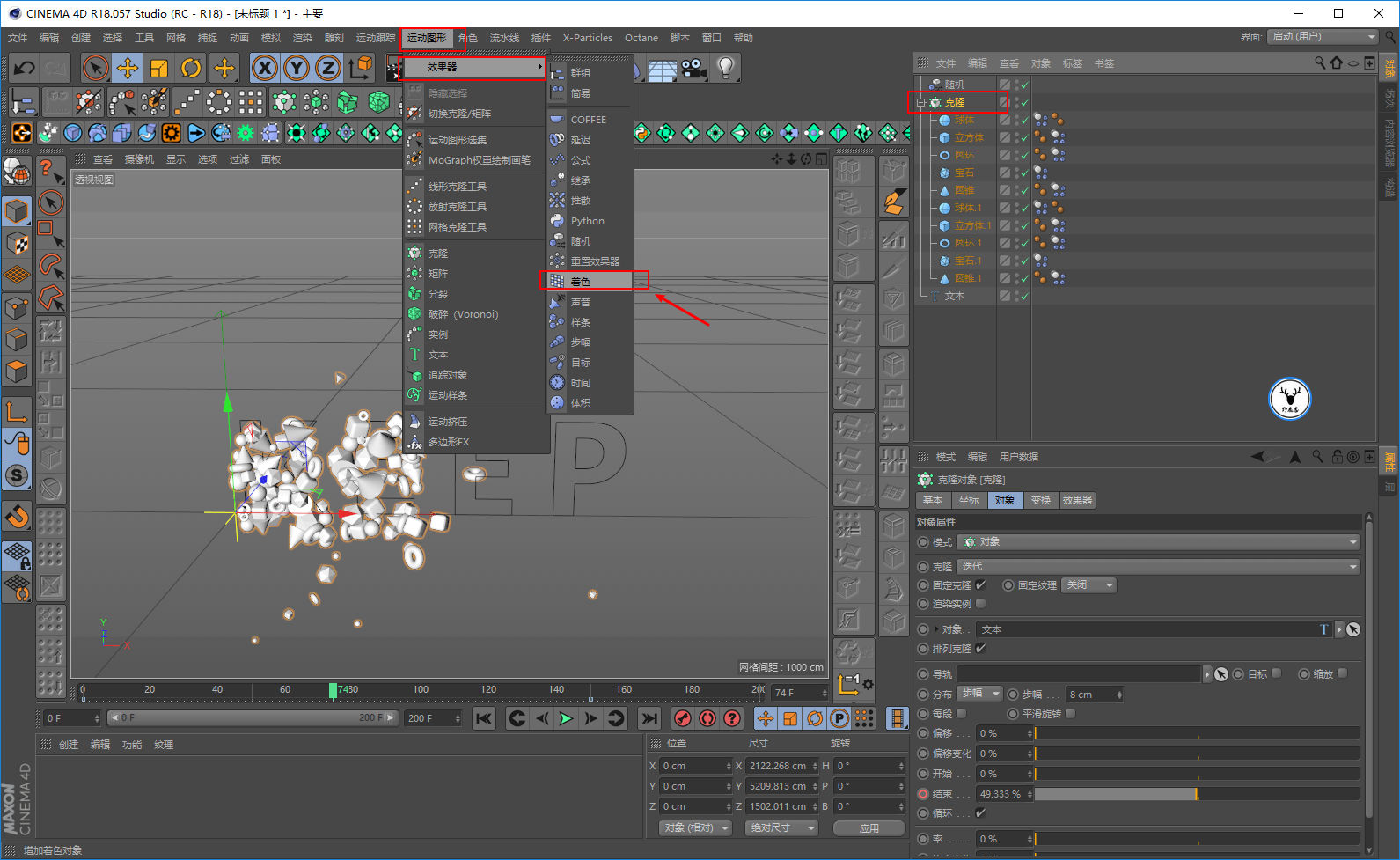The image size is (1400, 860).
Task: Toggle the X axis lock icon
Action: (x=265, y=68)
